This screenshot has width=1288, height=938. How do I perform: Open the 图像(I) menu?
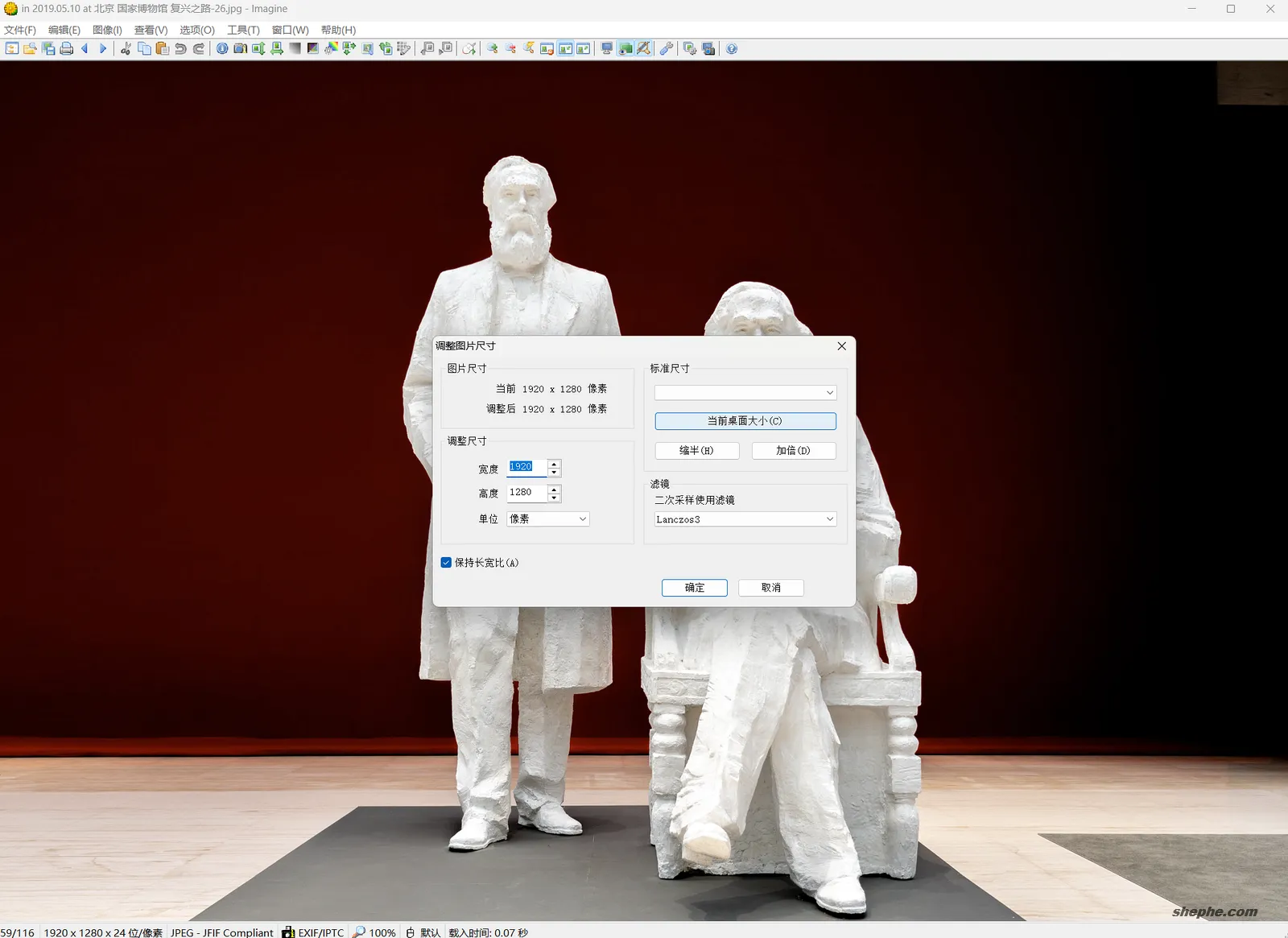107,30
